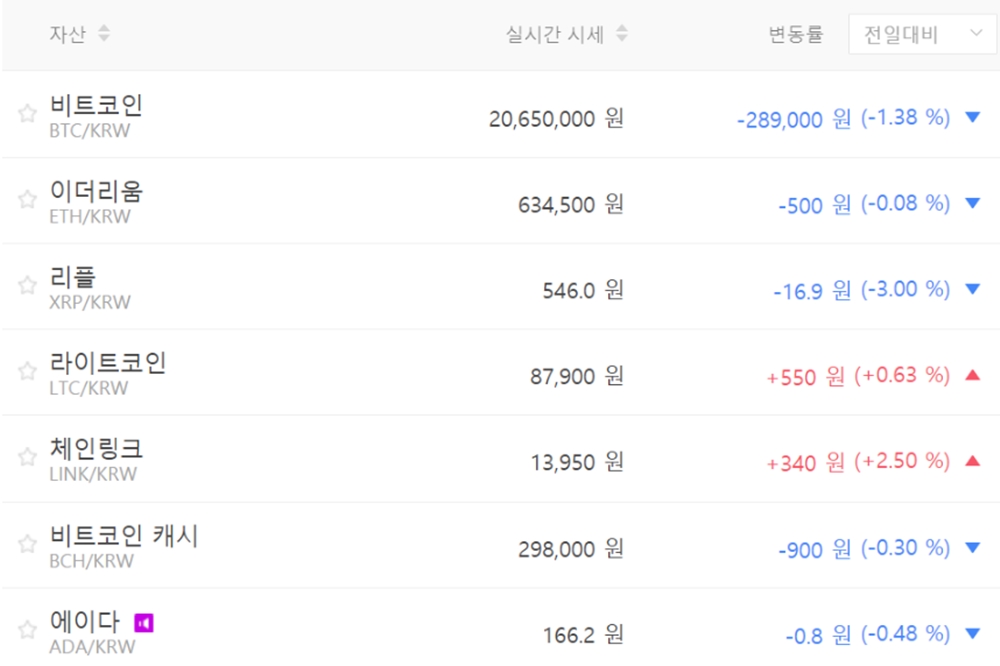Click the blue down arrow on Bitcoin row
The image size is (1000, 666).
972,117
